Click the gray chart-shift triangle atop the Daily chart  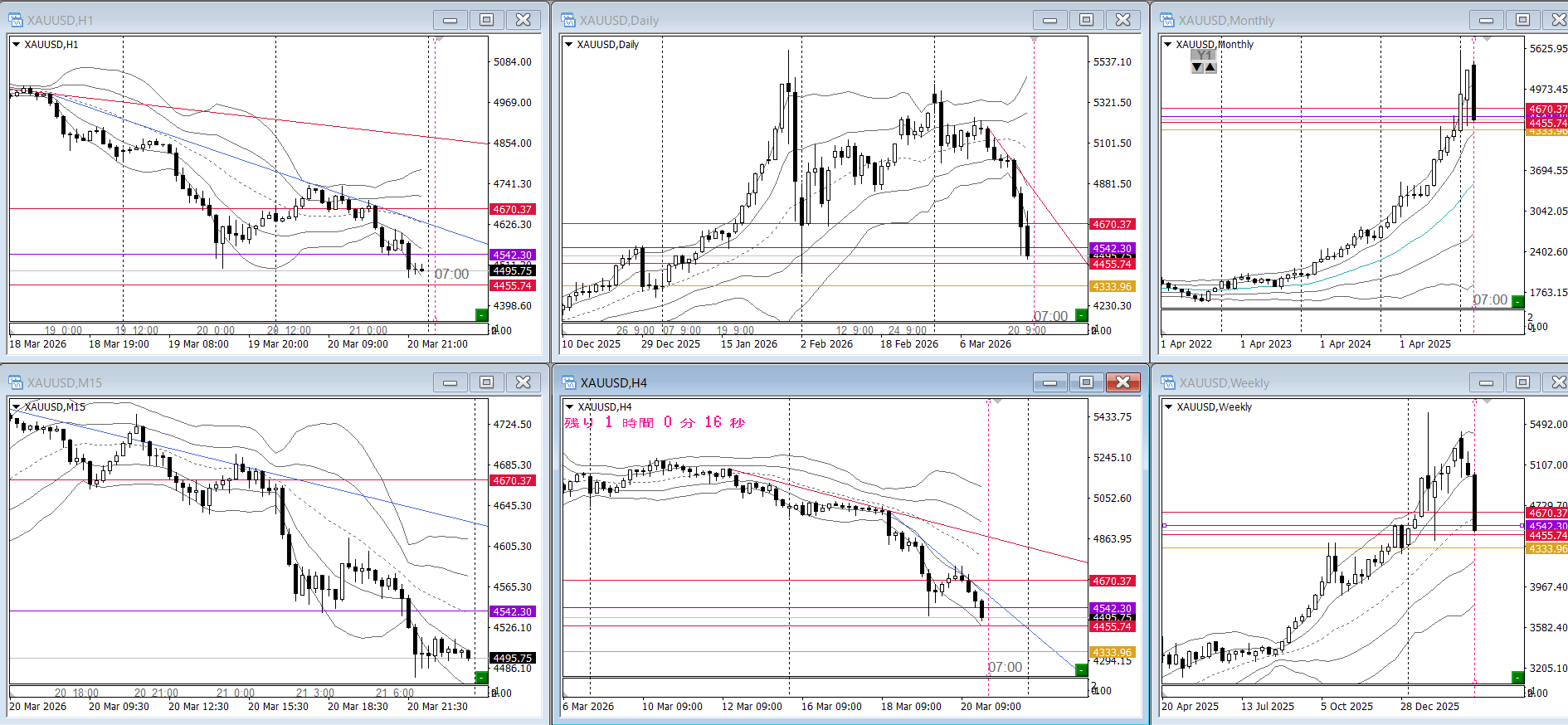1034,39
